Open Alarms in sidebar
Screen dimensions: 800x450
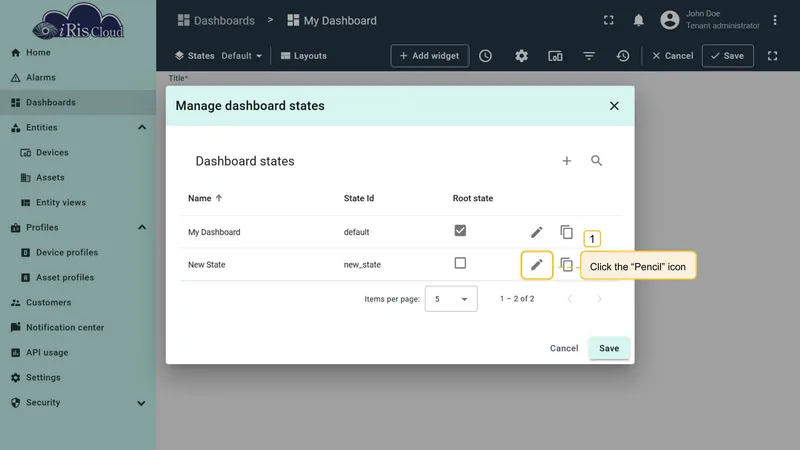pyautogui.click(x=78, y=78)
